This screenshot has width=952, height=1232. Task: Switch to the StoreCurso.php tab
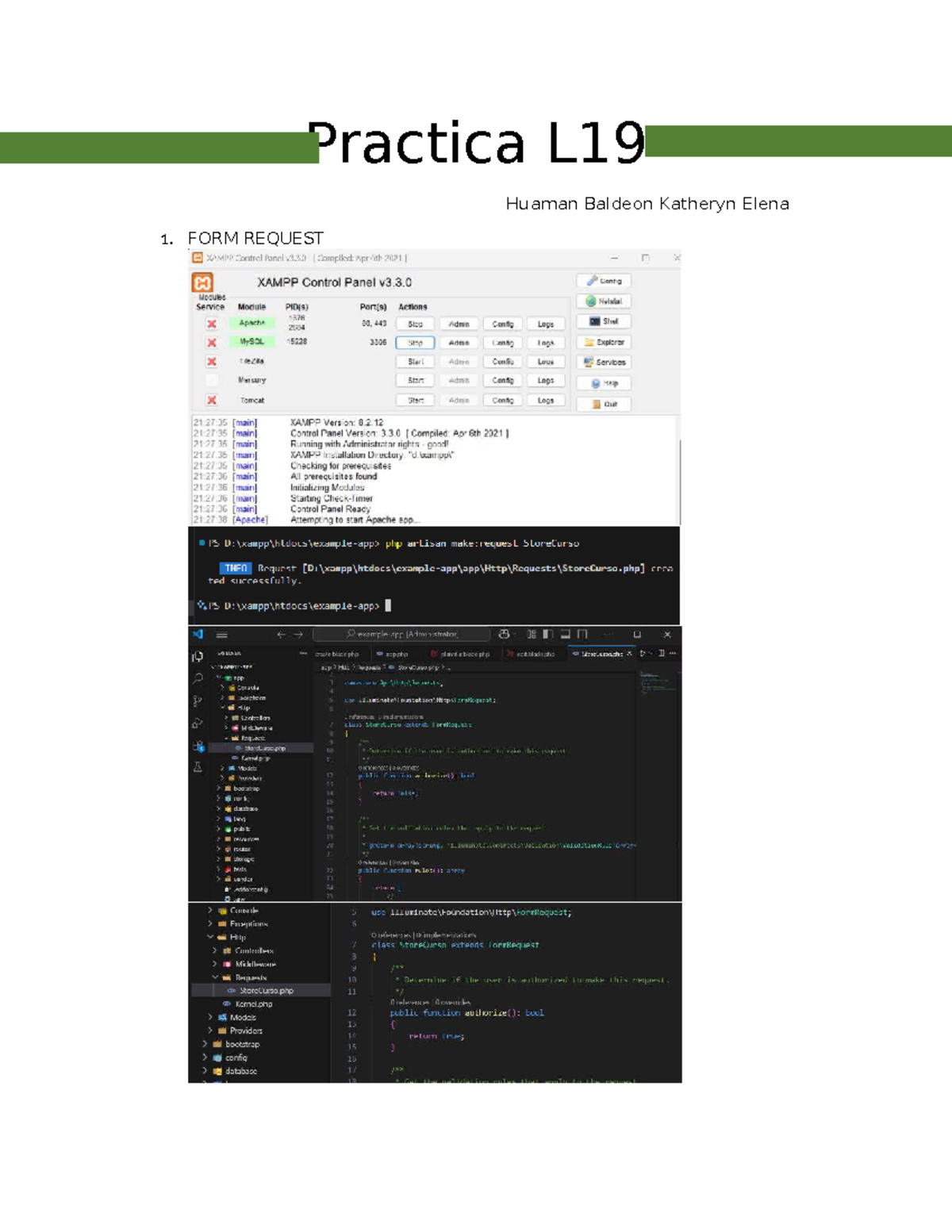pyautogui.click(x=601, y=651)
